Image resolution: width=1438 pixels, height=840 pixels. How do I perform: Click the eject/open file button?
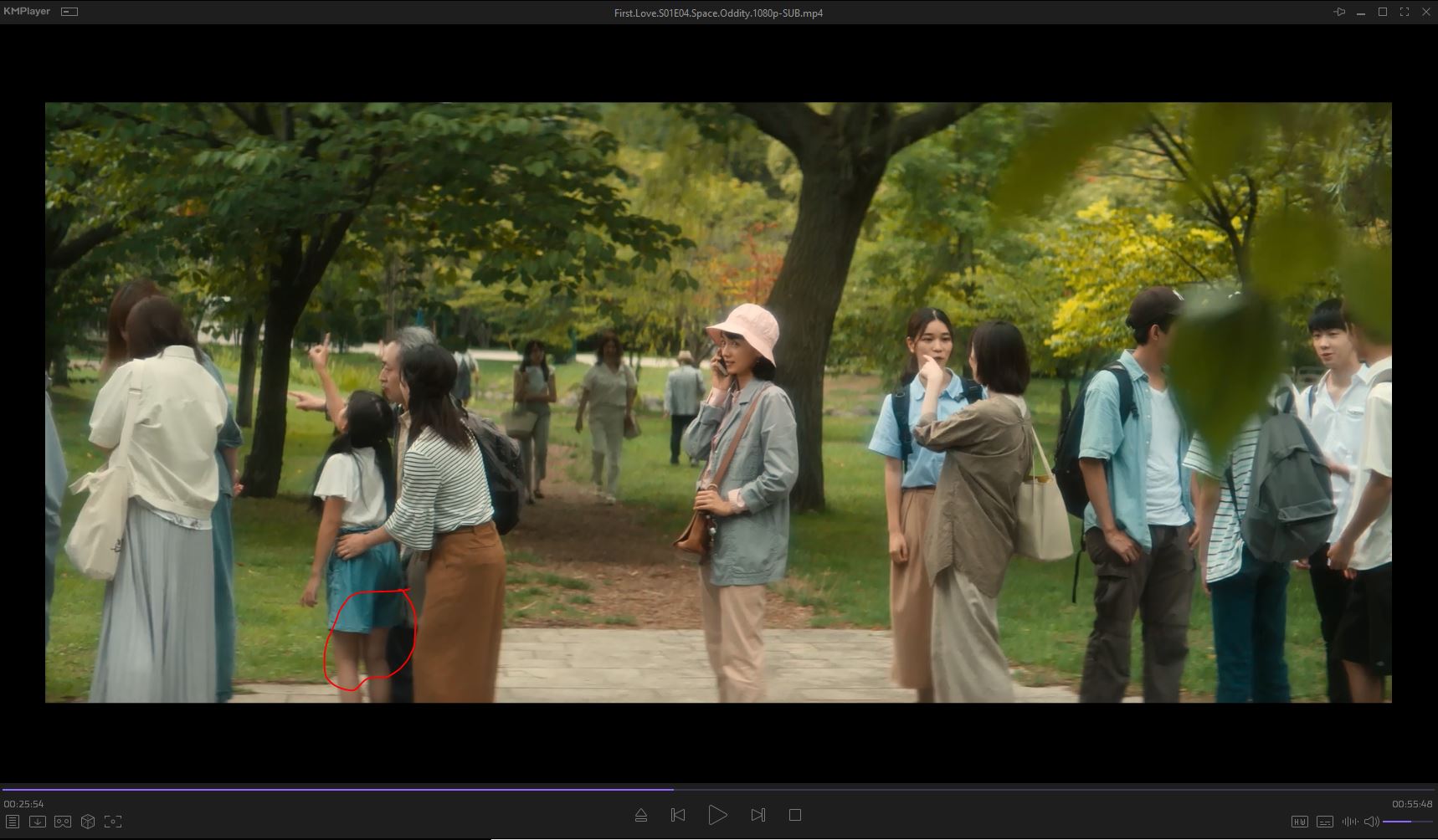point(641,815)
